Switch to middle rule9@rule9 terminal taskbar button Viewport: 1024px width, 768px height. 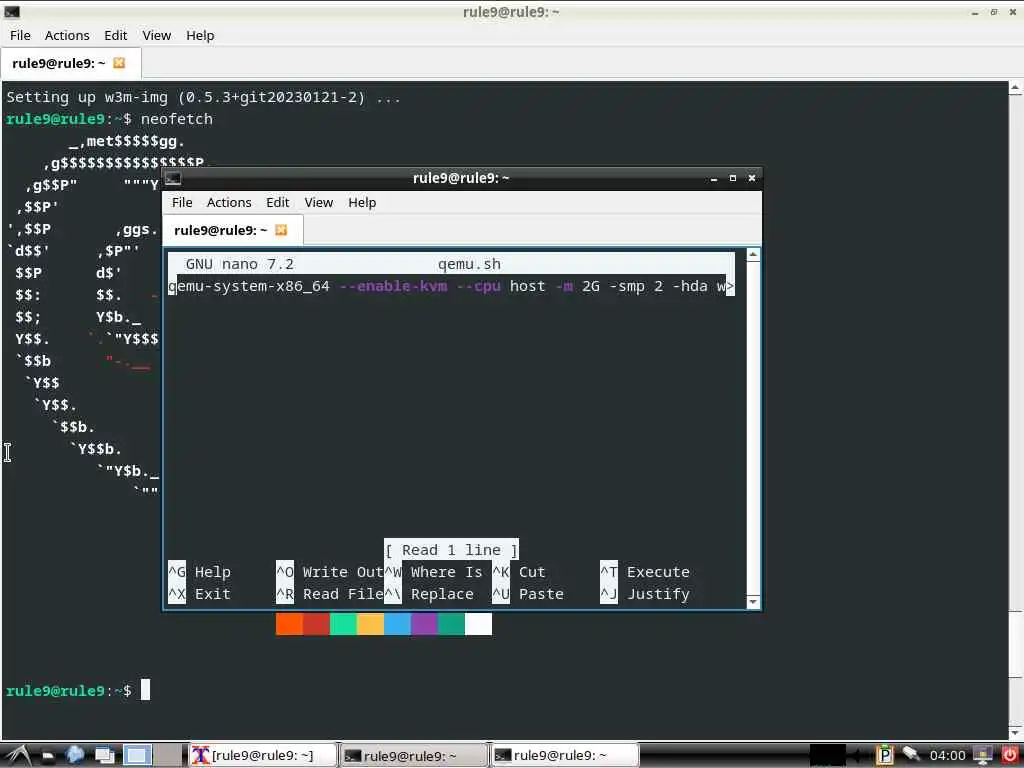[x=414, y=756]
